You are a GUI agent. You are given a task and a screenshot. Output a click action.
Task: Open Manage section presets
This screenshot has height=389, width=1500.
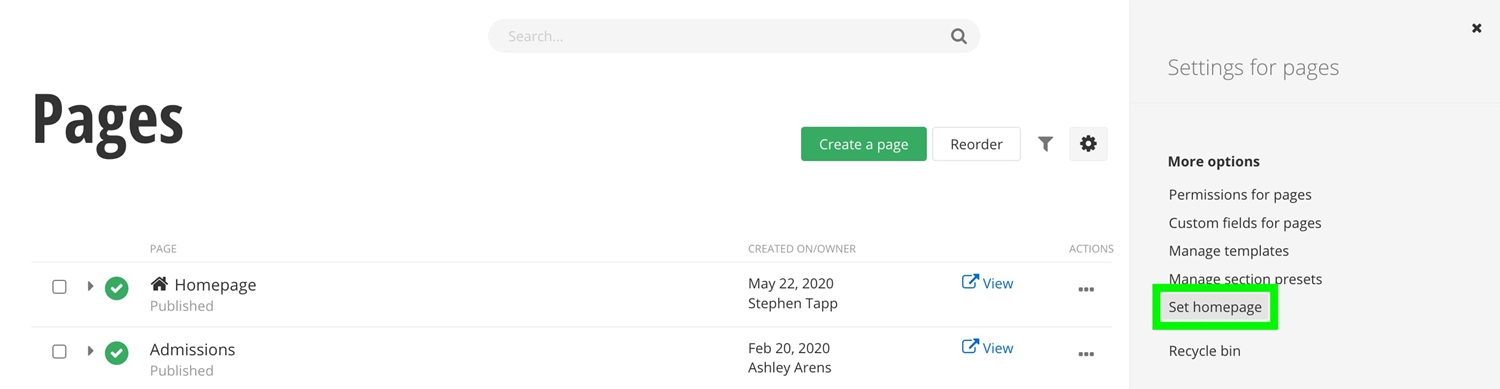(x=1245, y=279)
